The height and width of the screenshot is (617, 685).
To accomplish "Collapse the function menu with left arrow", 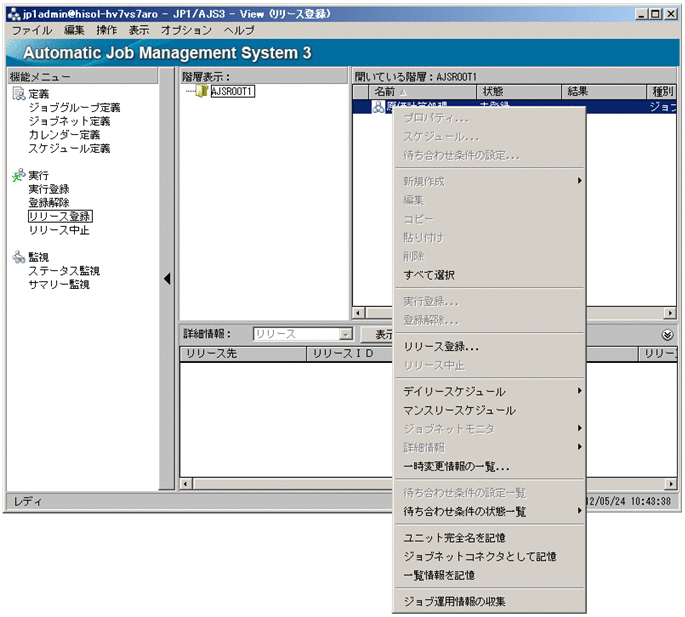I will pyautogui.click(x=167, y=279).
